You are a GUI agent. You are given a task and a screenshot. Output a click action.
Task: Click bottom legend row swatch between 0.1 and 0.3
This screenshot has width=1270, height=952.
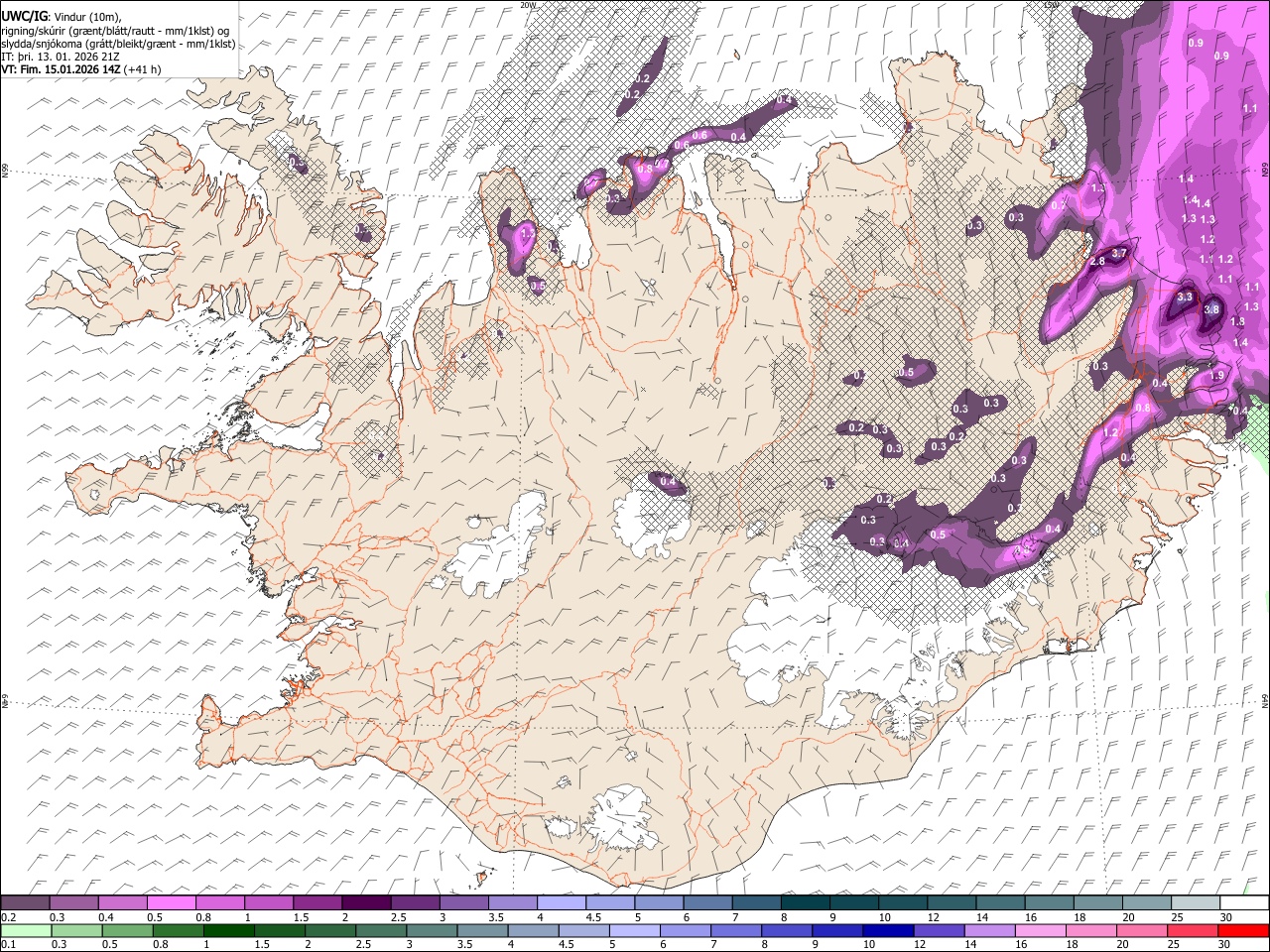click(26, 930)
